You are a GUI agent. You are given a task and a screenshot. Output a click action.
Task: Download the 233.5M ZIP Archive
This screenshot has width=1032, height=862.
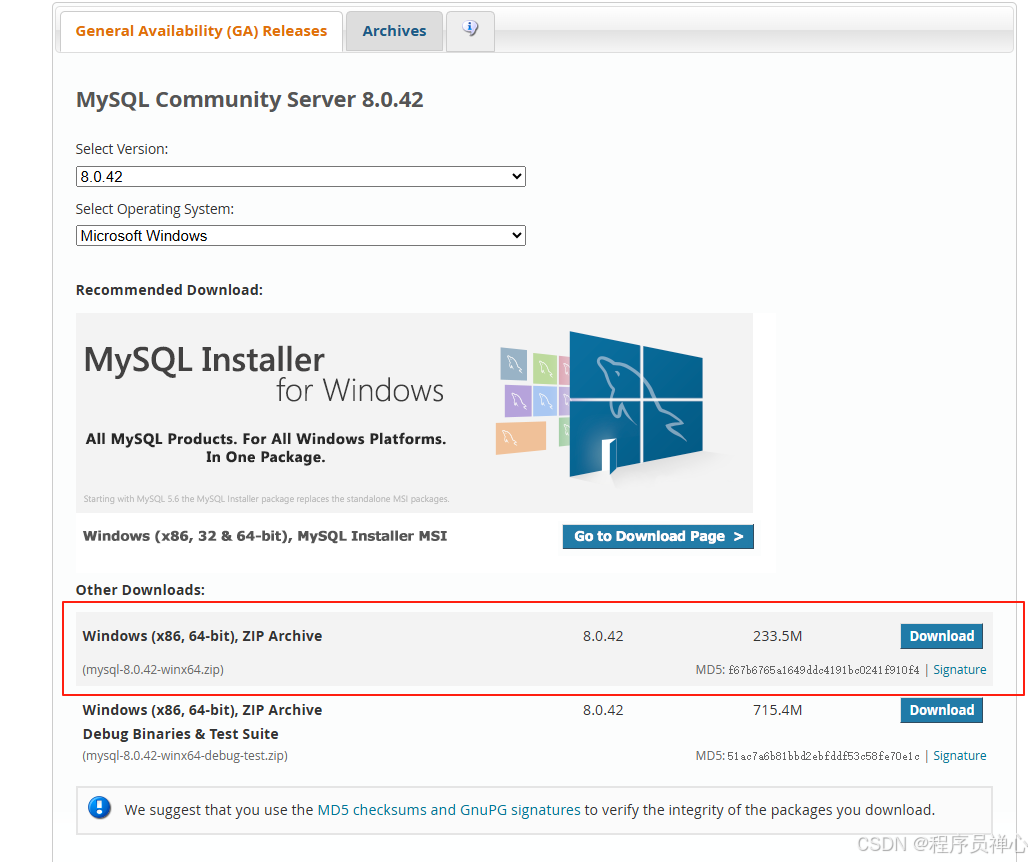click(x=941, y=636)
